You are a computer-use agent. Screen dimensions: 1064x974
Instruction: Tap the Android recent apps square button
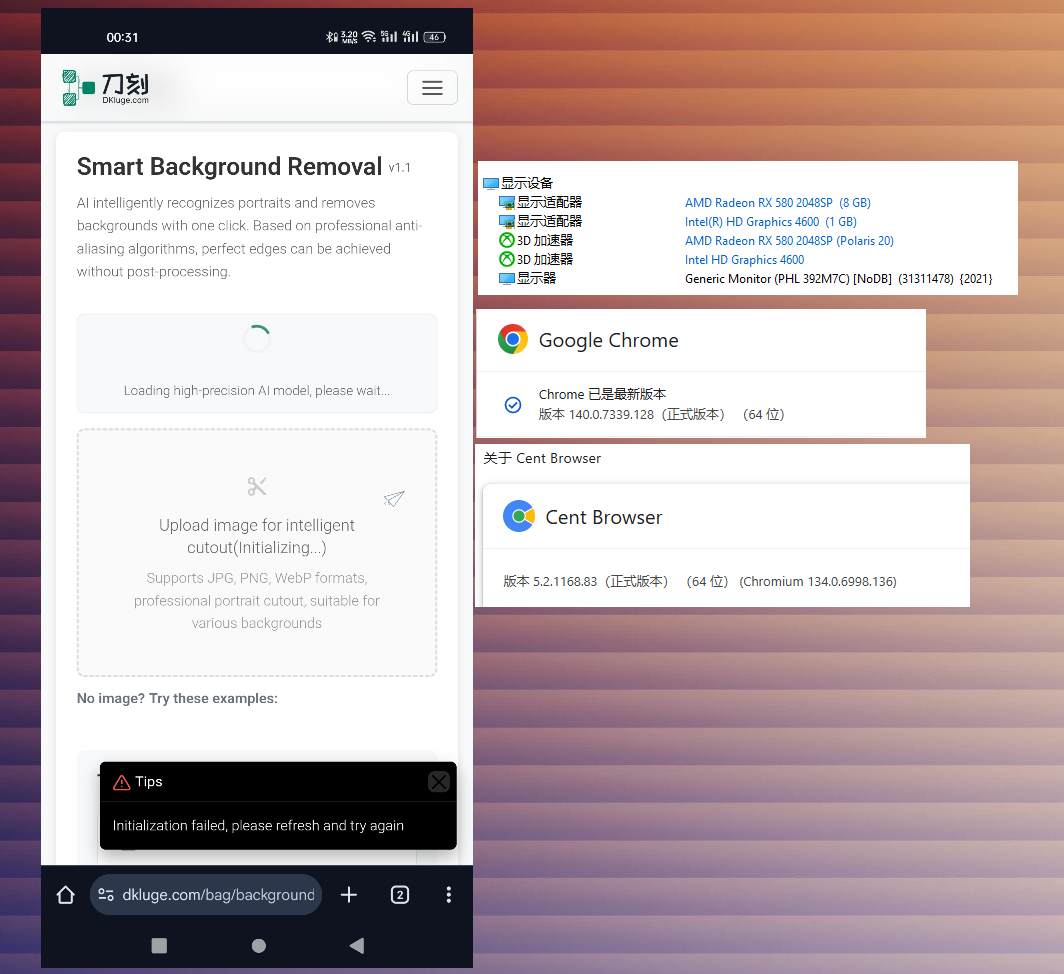[x=159, y=945]
